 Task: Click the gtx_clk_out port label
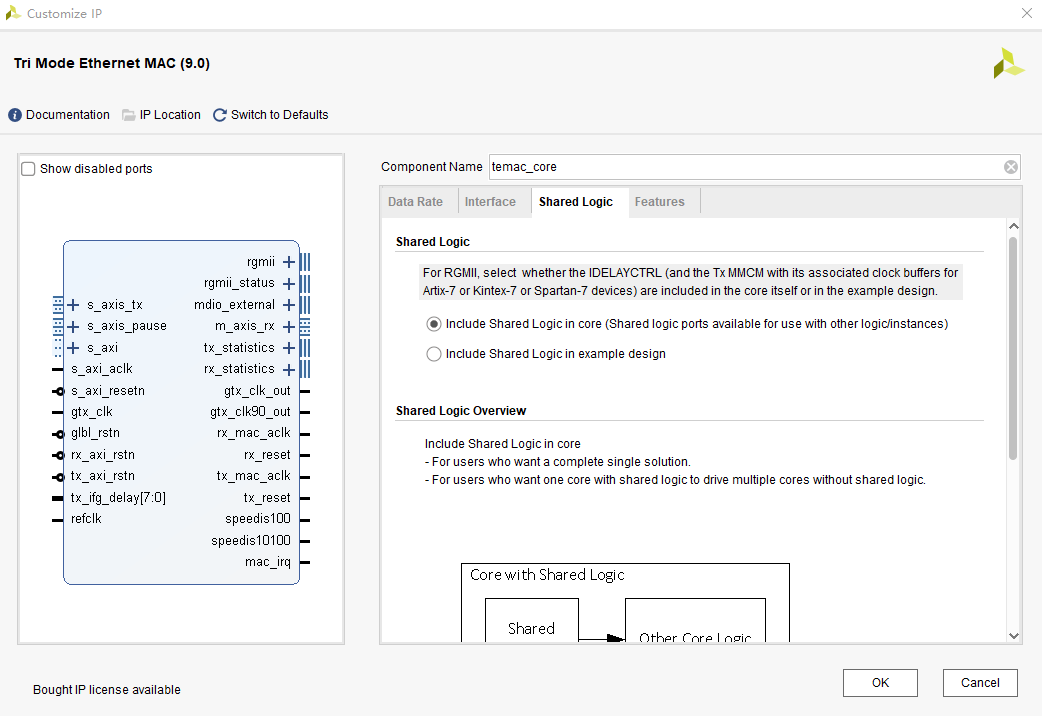click(257, 391)
